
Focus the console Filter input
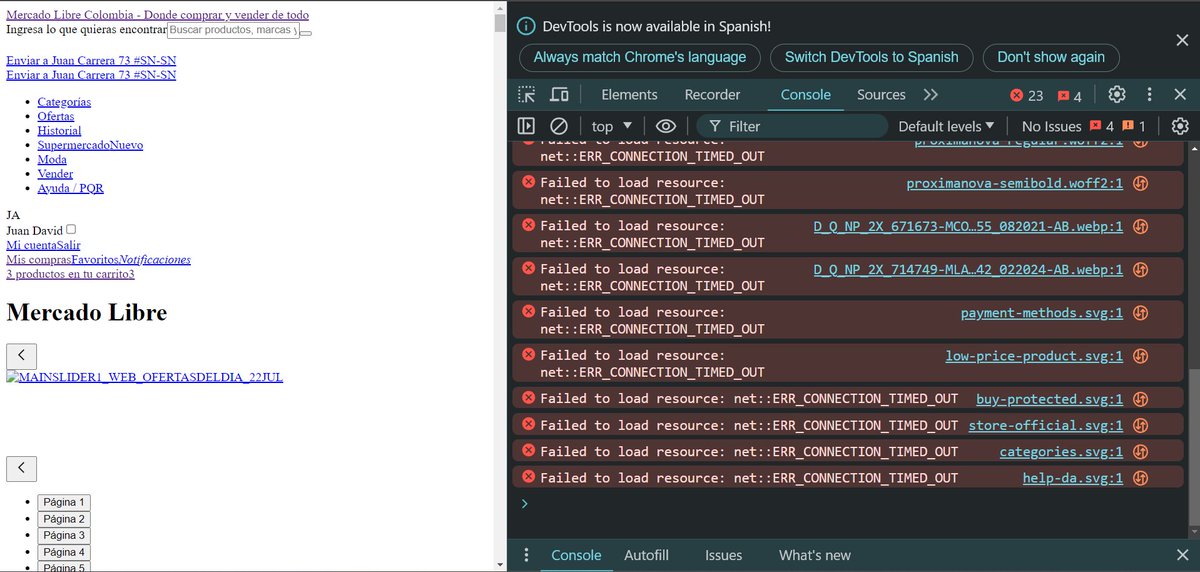[792, 126]
